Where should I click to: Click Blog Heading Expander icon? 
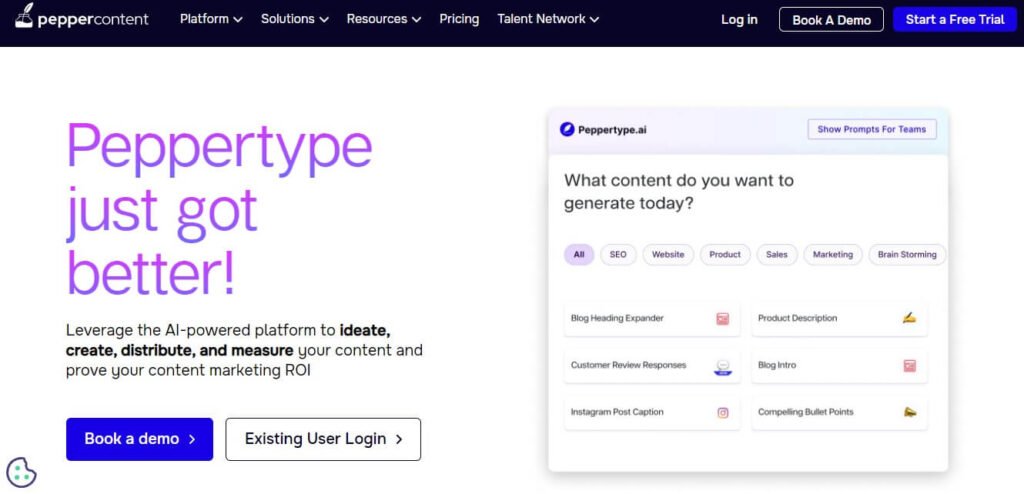pyautogui.click(x=722, y=319)
